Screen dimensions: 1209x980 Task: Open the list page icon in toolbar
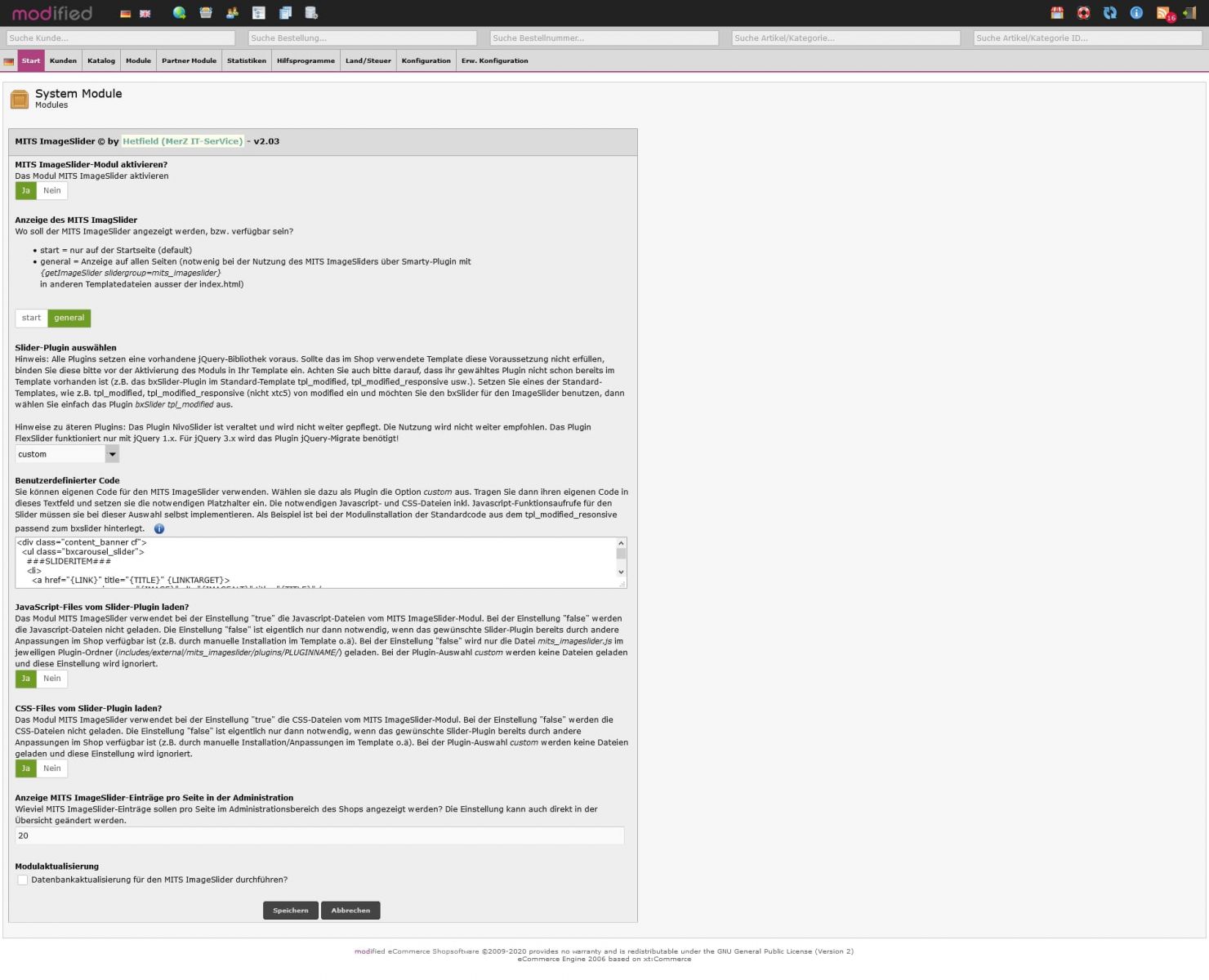[x=258, y=13]
